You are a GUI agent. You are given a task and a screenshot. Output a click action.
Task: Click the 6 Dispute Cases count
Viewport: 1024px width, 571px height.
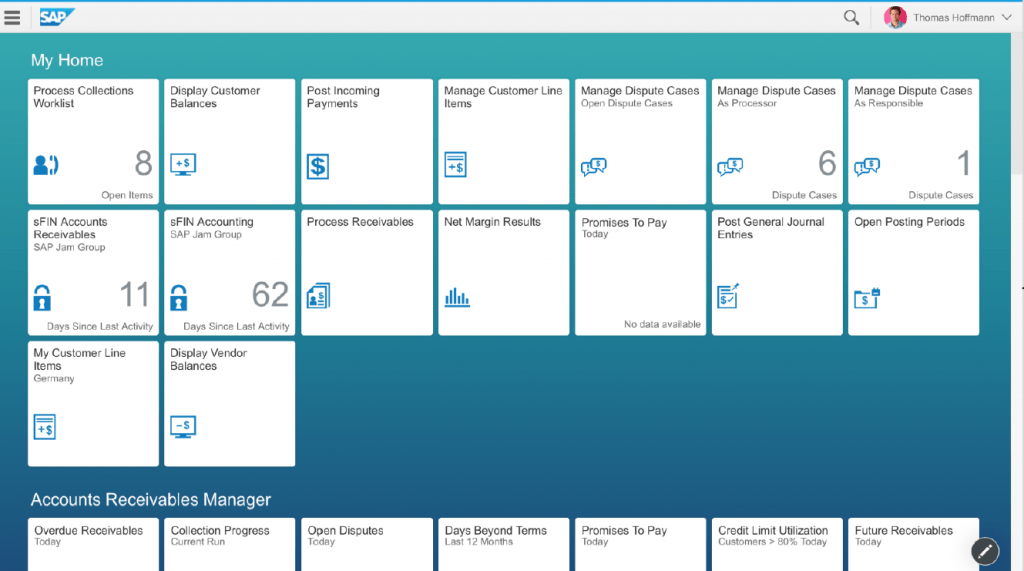click(x=827, y=163)
